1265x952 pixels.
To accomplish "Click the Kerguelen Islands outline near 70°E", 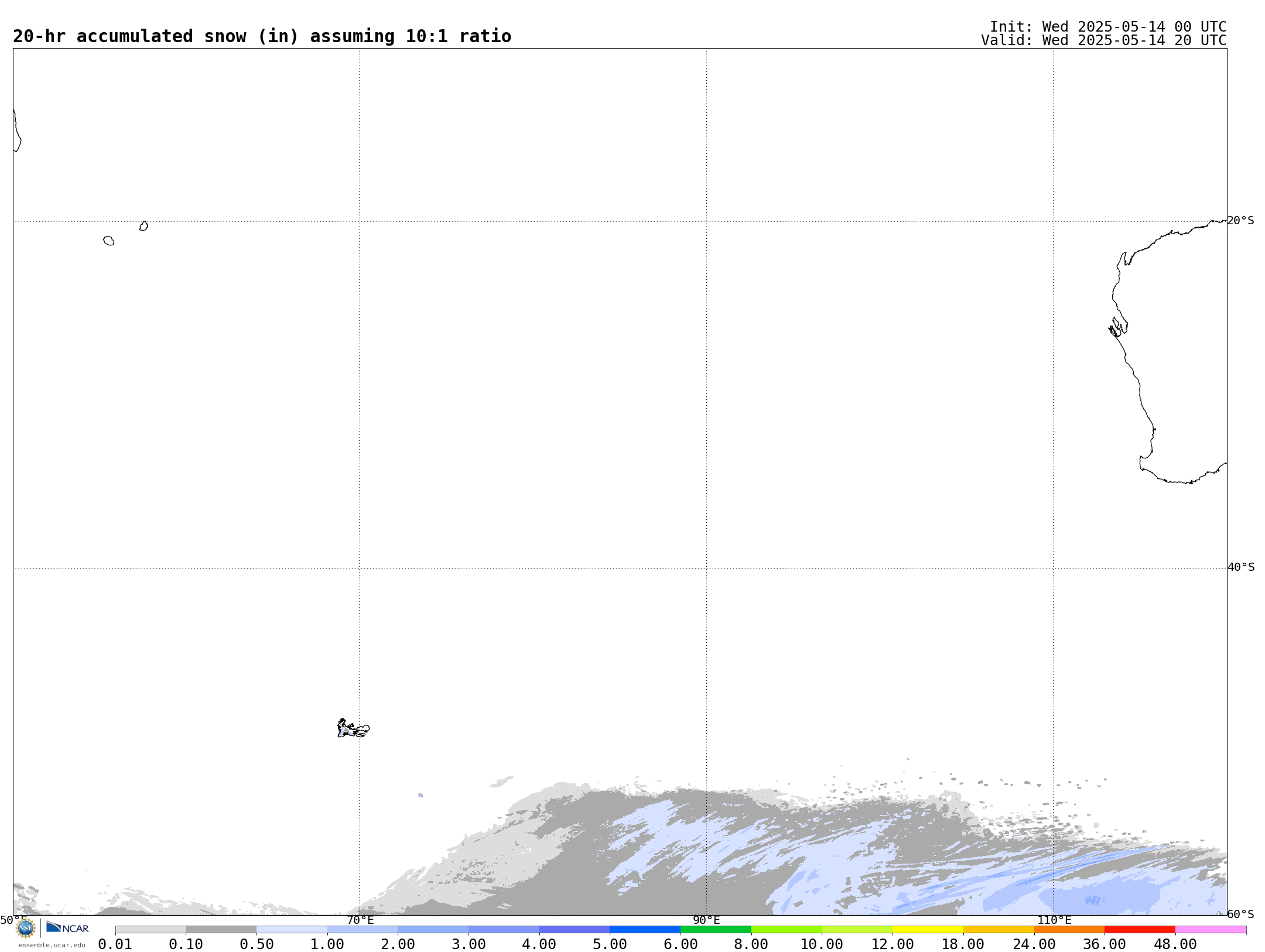I will tap(353, 728).
